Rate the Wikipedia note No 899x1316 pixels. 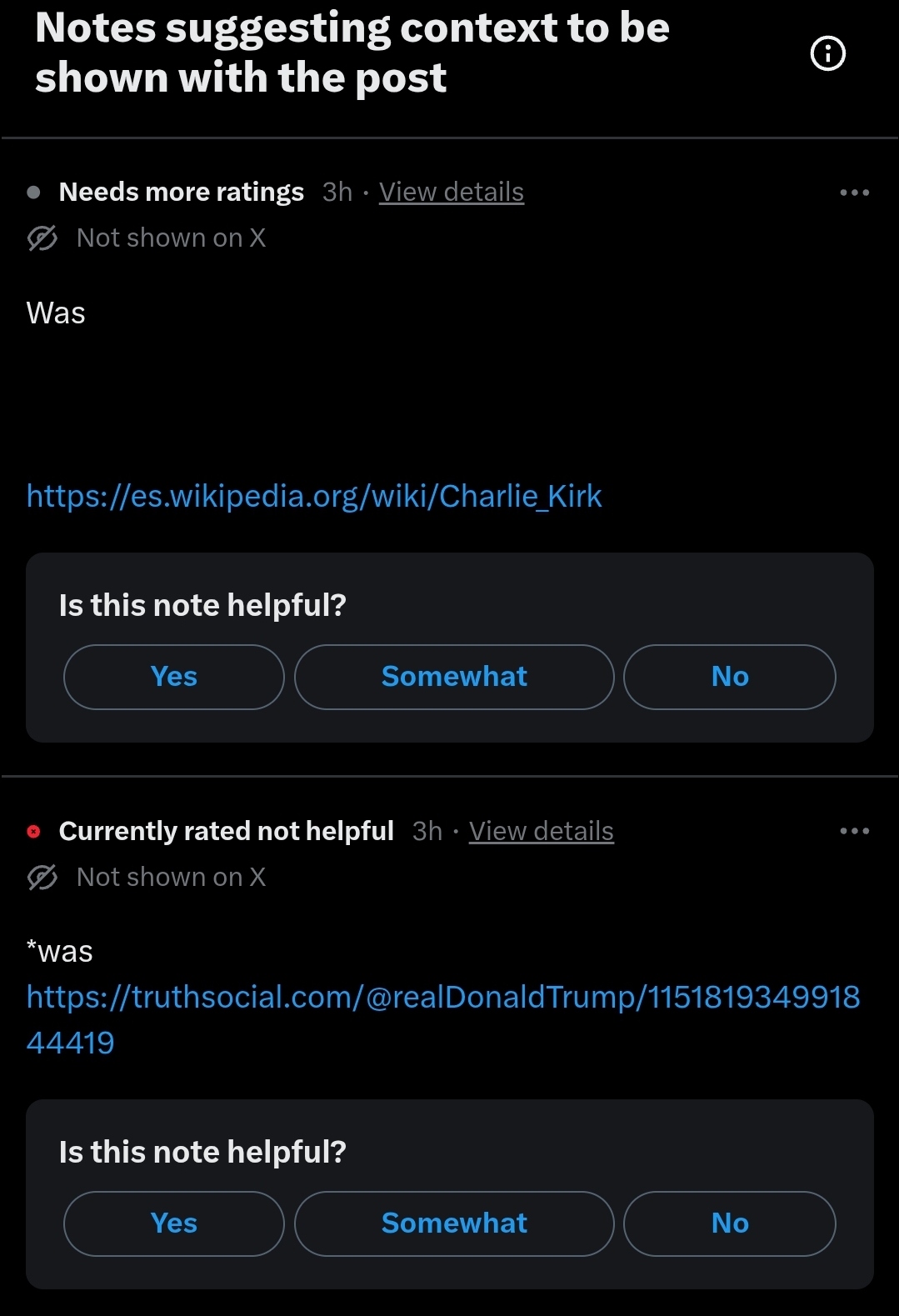[730, 677]
